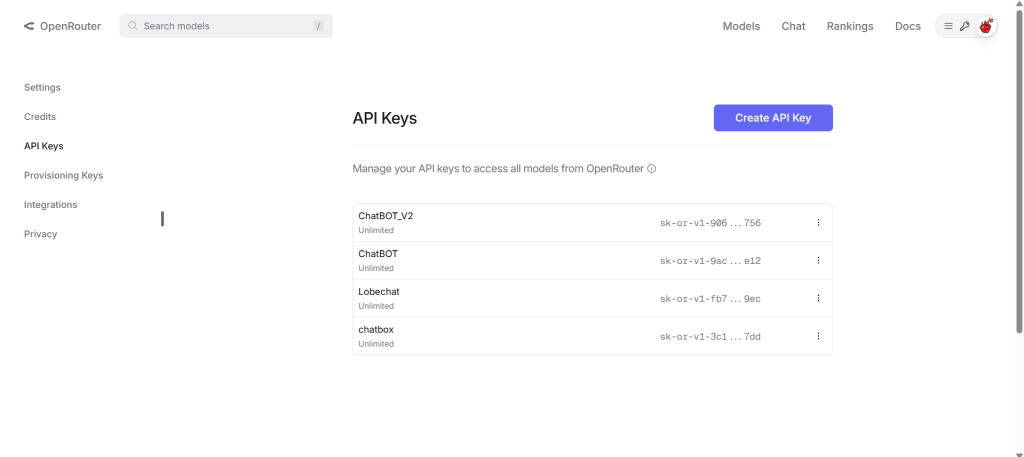Open three-dot menu for ChatBOT key
This screenshot has width=1024, height=457.
click(x=818, y=260)
